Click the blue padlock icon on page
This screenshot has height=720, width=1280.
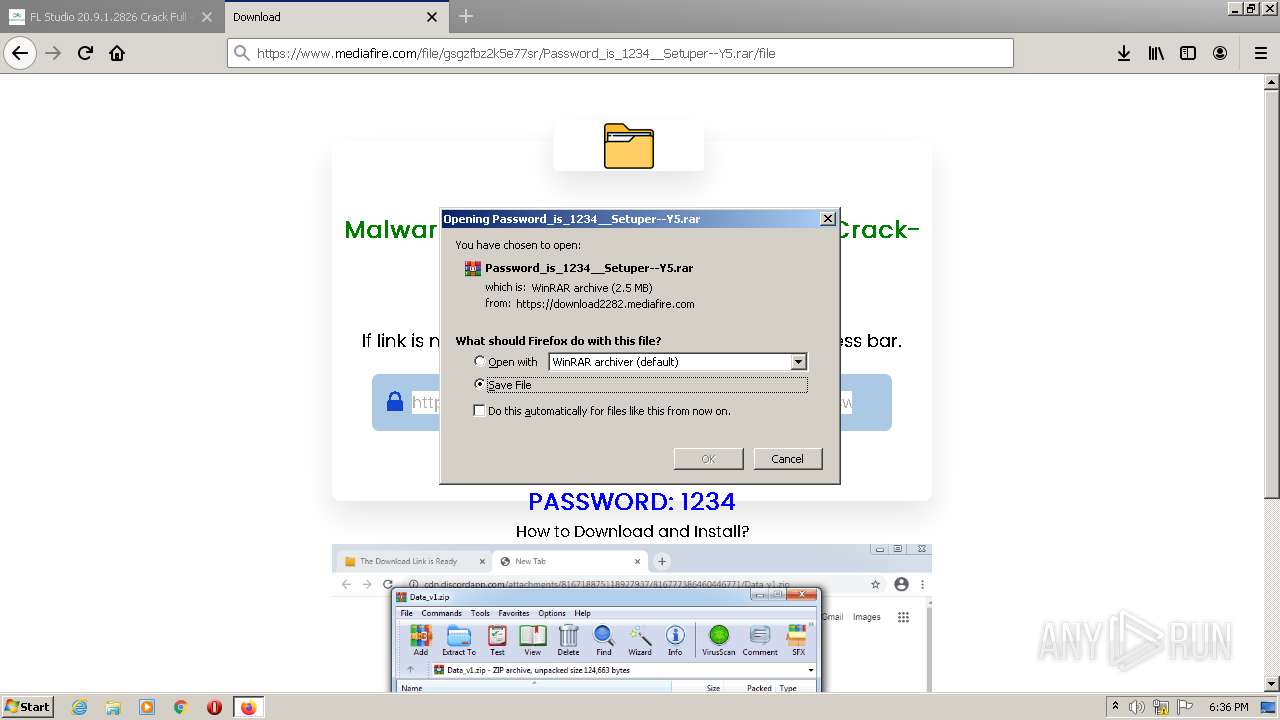point(395,401)
